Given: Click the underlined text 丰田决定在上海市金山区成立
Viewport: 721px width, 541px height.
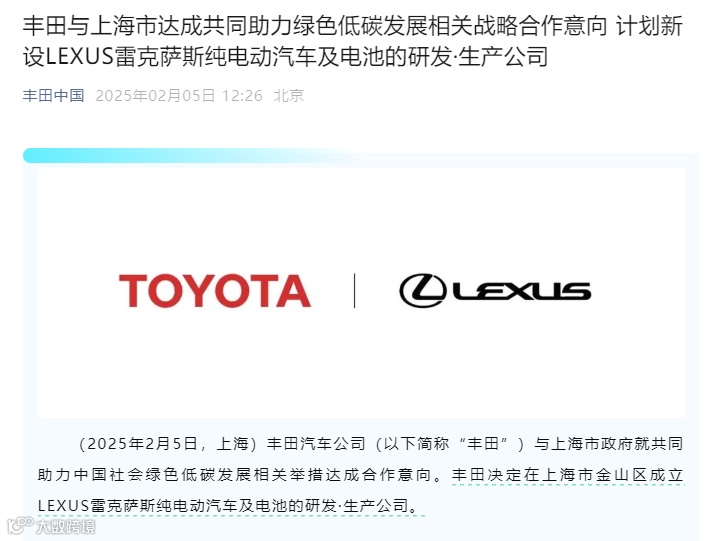Looking at the screenshot, I should click(x=567, y=475).
